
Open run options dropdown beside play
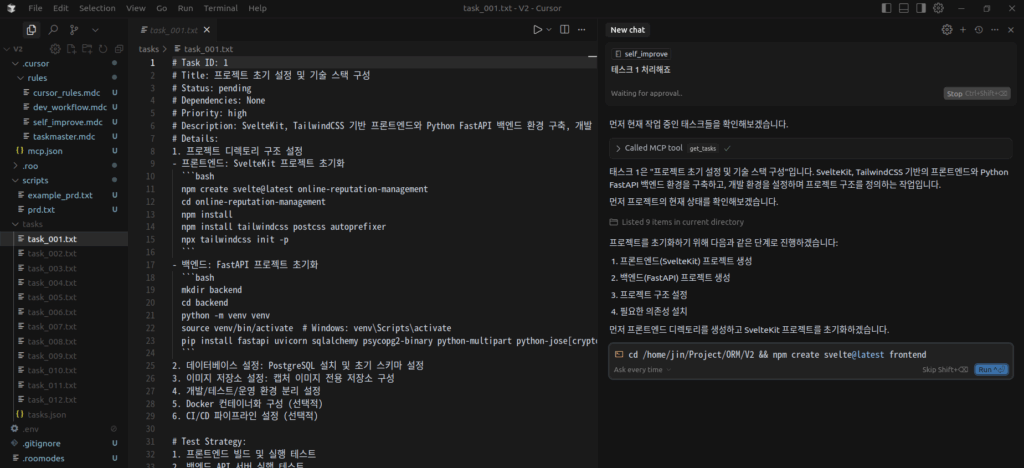pos(549,29)
